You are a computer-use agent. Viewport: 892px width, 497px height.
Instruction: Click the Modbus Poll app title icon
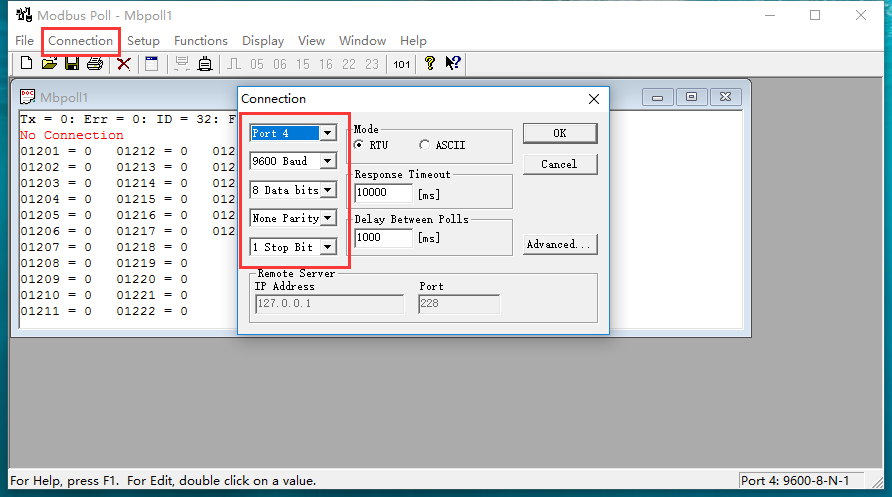24,14
